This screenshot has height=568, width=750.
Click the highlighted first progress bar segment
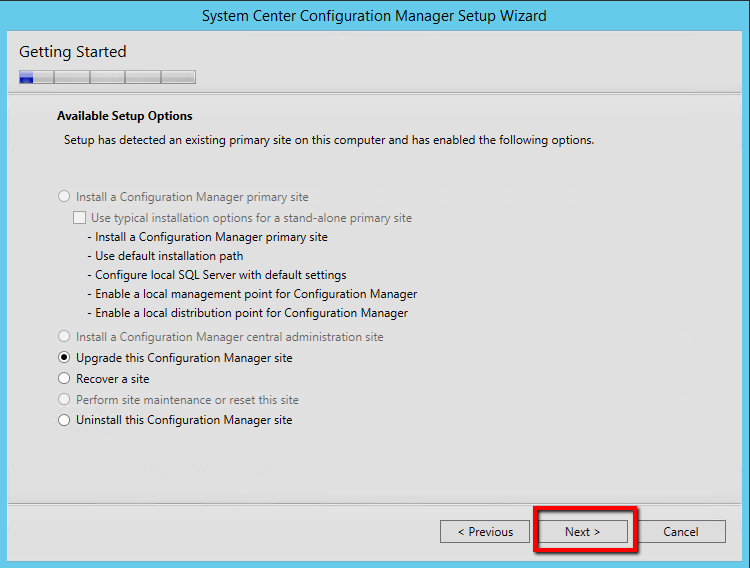click(x=27, y=77)
